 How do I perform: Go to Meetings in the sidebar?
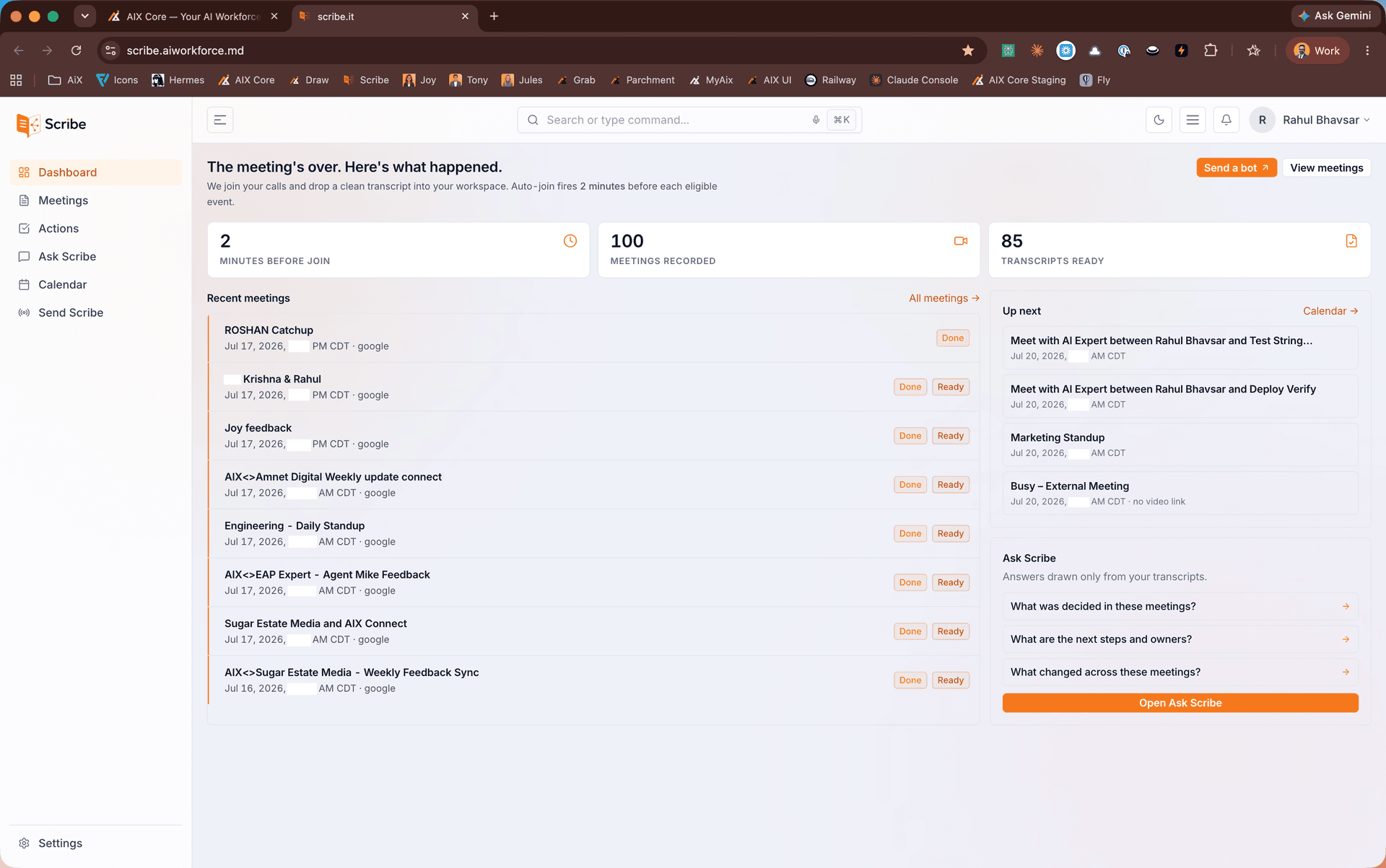[x=96, y=201]
